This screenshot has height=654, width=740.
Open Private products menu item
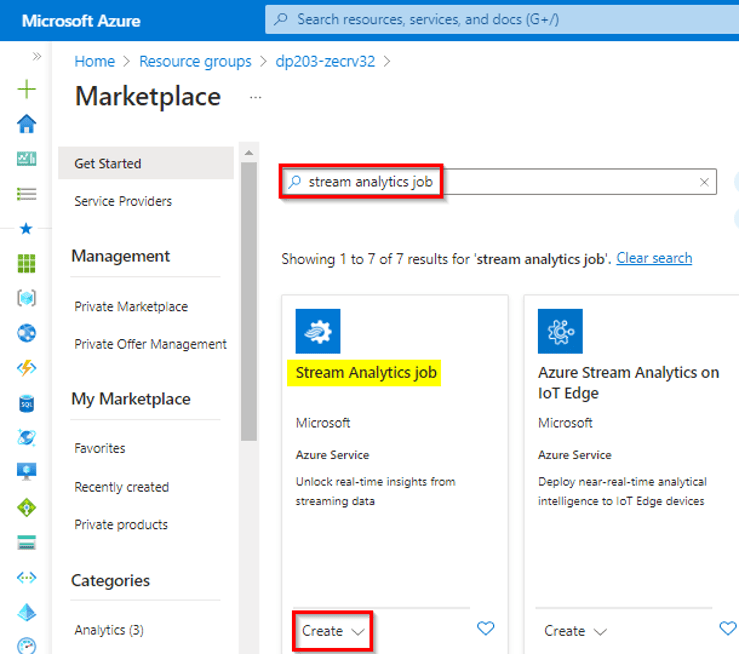(121, 525)
